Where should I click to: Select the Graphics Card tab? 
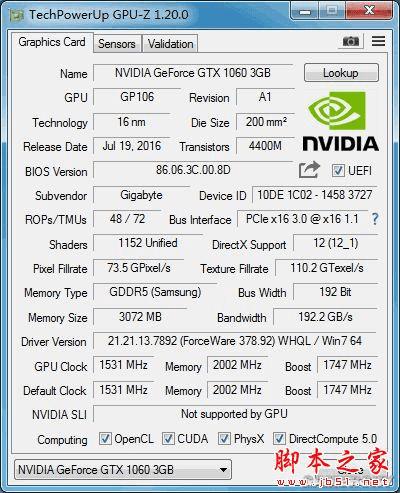pos(52,42)
